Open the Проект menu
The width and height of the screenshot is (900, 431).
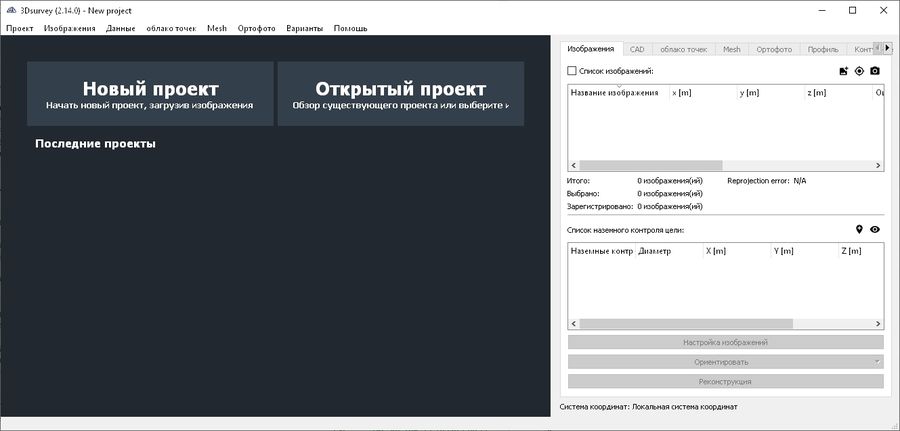19,28
